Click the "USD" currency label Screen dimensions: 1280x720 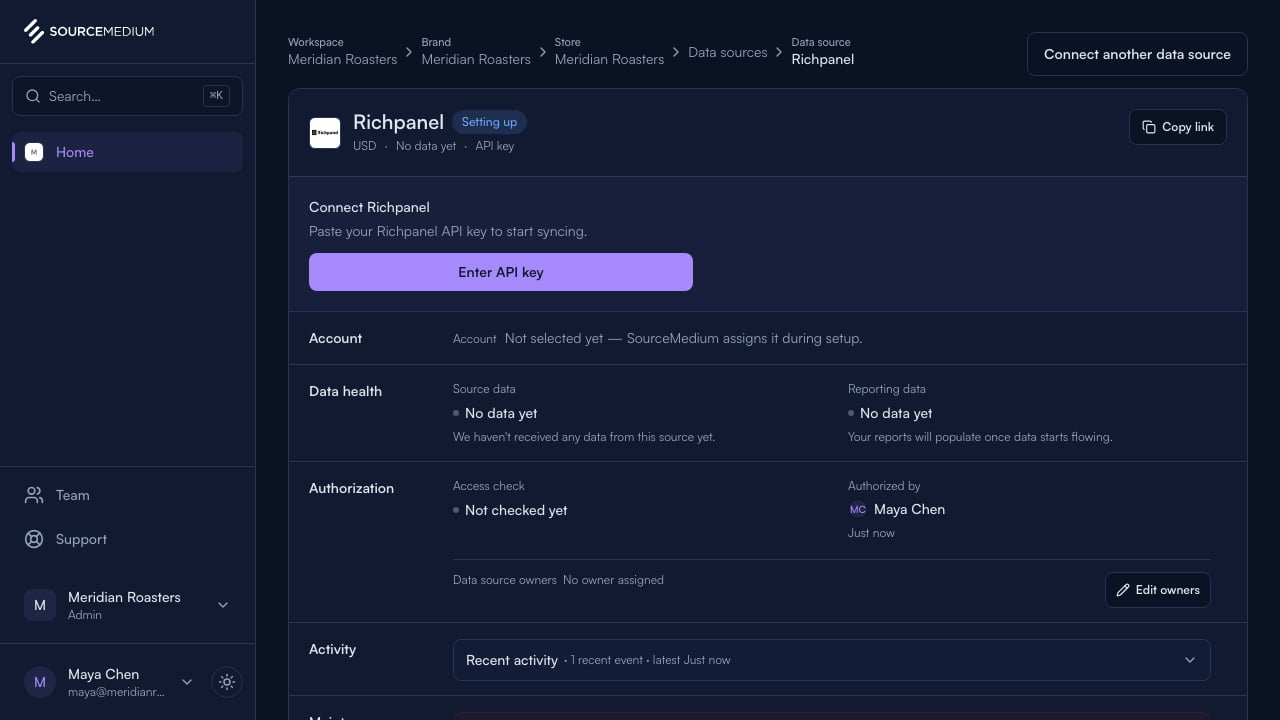click(x=365, y=146)
